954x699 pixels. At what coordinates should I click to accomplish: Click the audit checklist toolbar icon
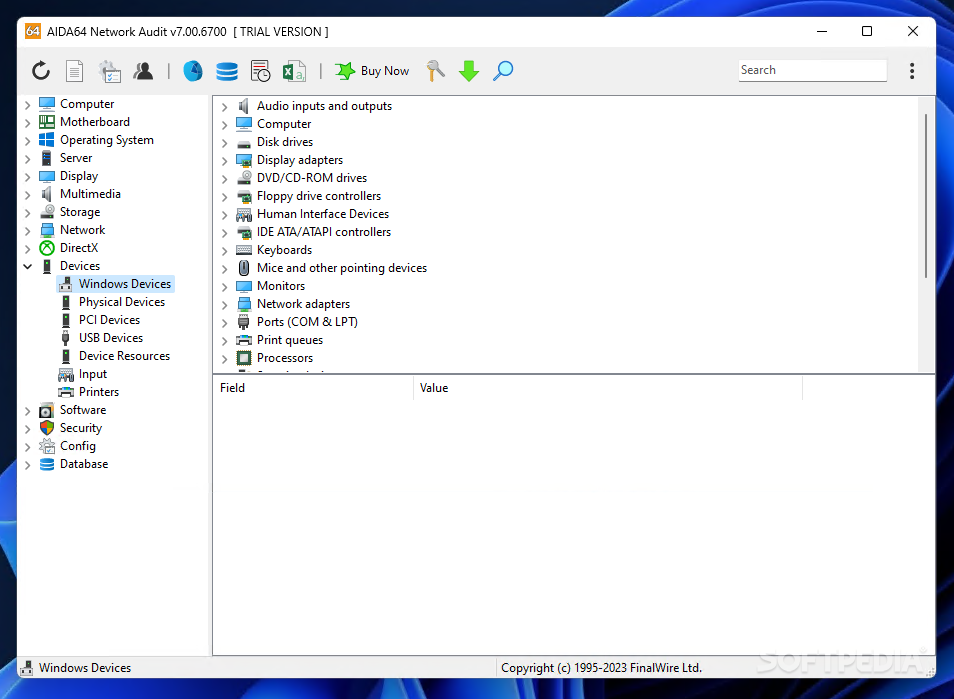(110, 71)
